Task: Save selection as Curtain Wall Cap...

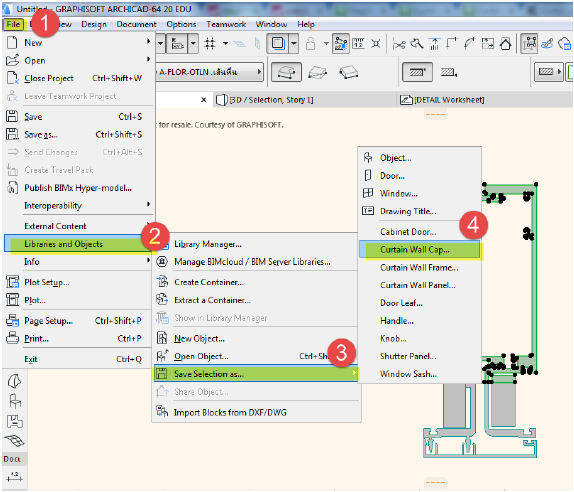Action: [x=420, y=250]
